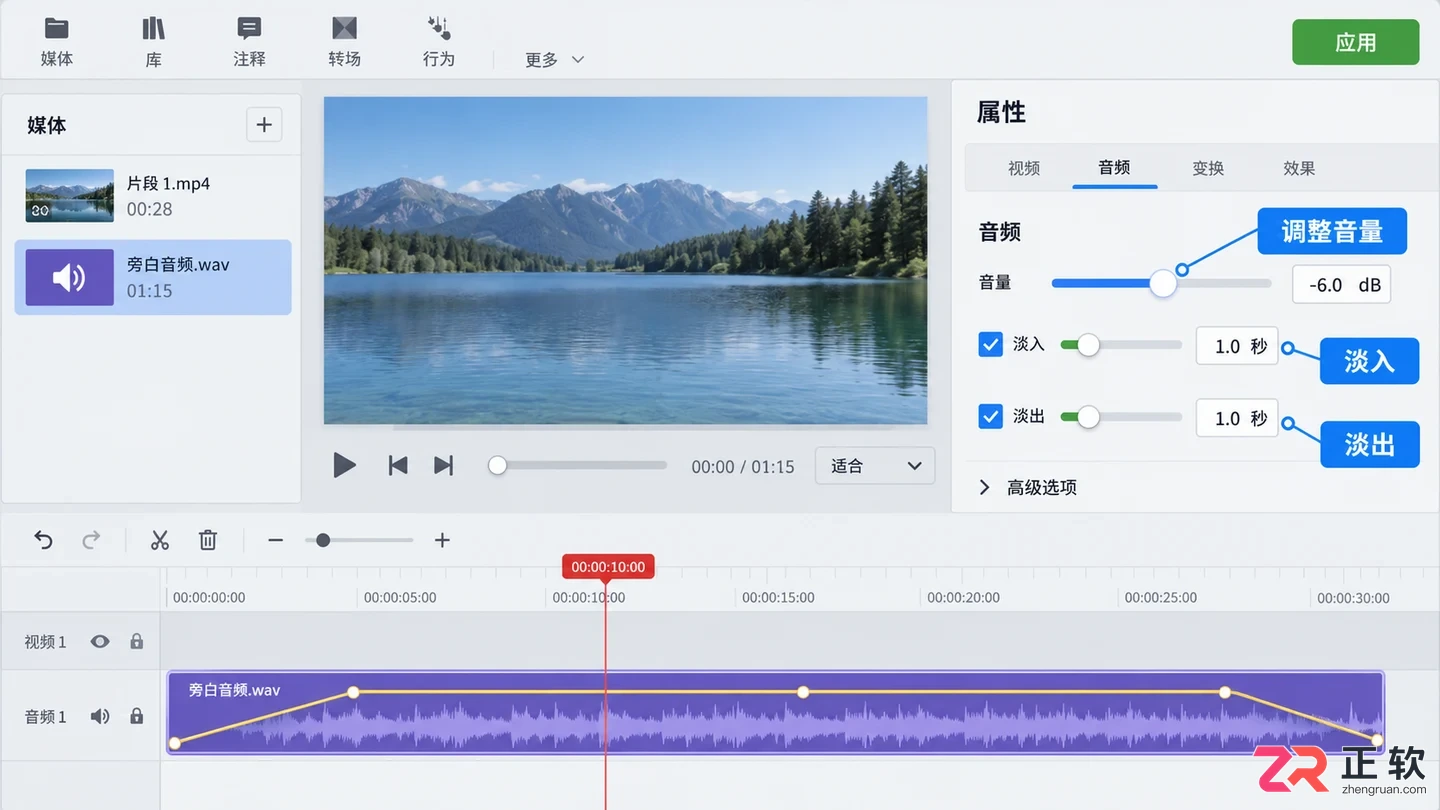Image resolution: width=1440 pixels, height=810 pixels.
Task: Open the 适合 zoom dropdown
Action: point(875,466)
